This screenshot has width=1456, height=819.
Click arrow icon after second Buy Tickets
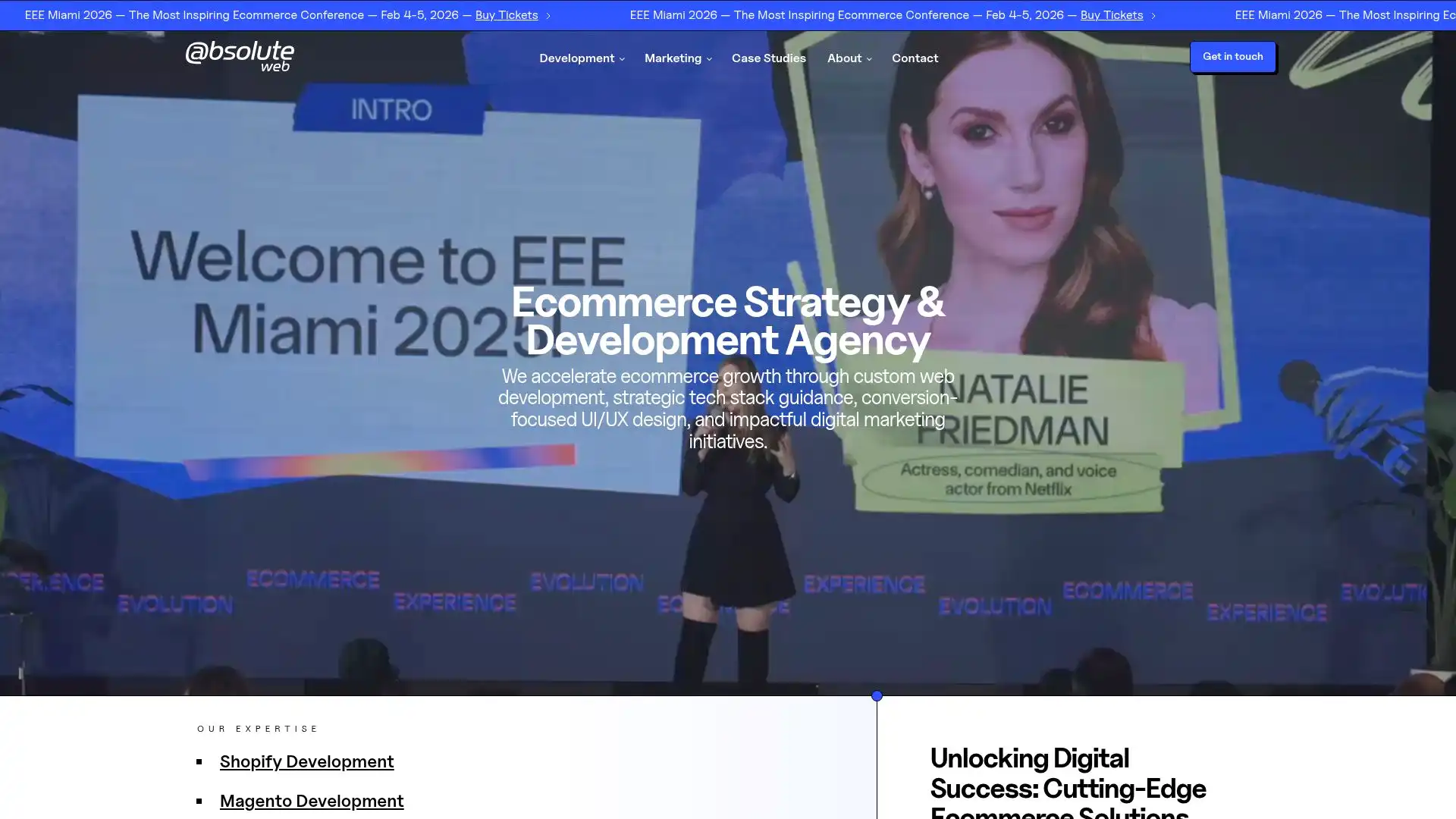pyautogui.click(x=1153, y=16)
